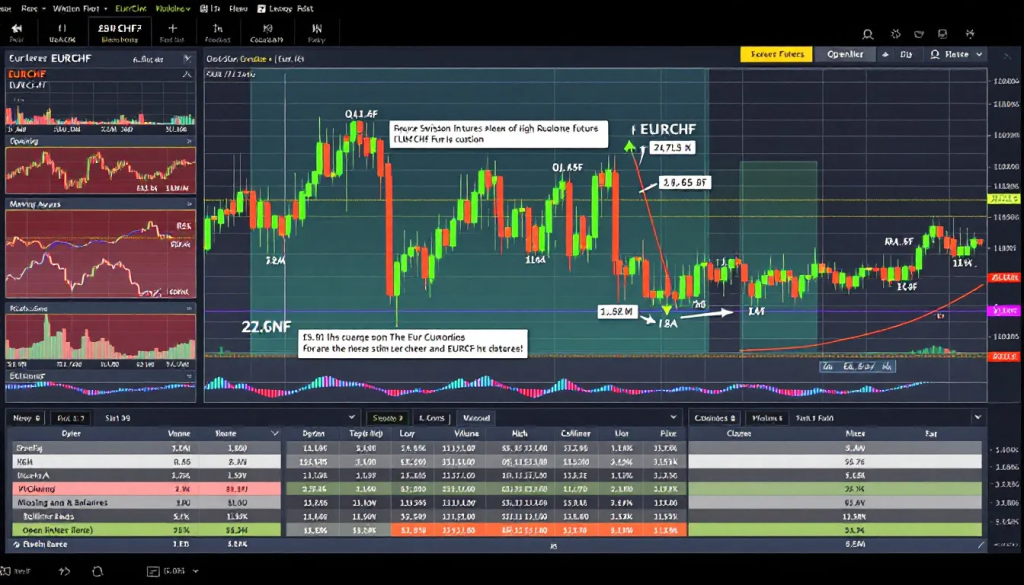The width and height of the screenshot is (1024, 585).
Task: Open the dropdown chevron of the middle bottom panel
Action: point(673,417)
